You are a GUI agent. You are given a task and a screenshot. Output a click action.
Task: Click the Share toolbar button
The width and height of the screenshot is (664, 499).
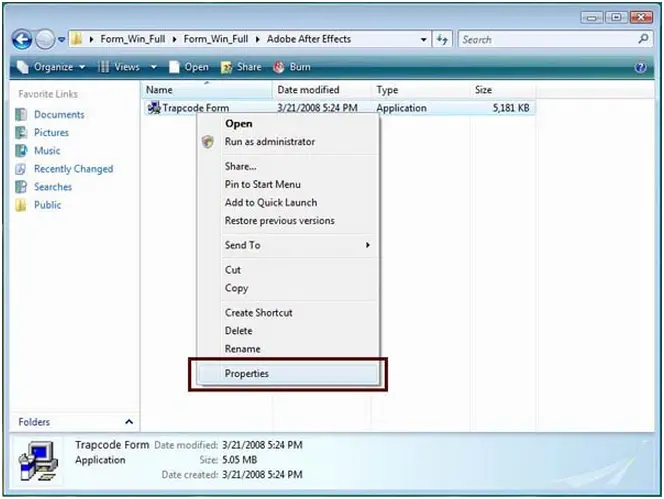241,67
